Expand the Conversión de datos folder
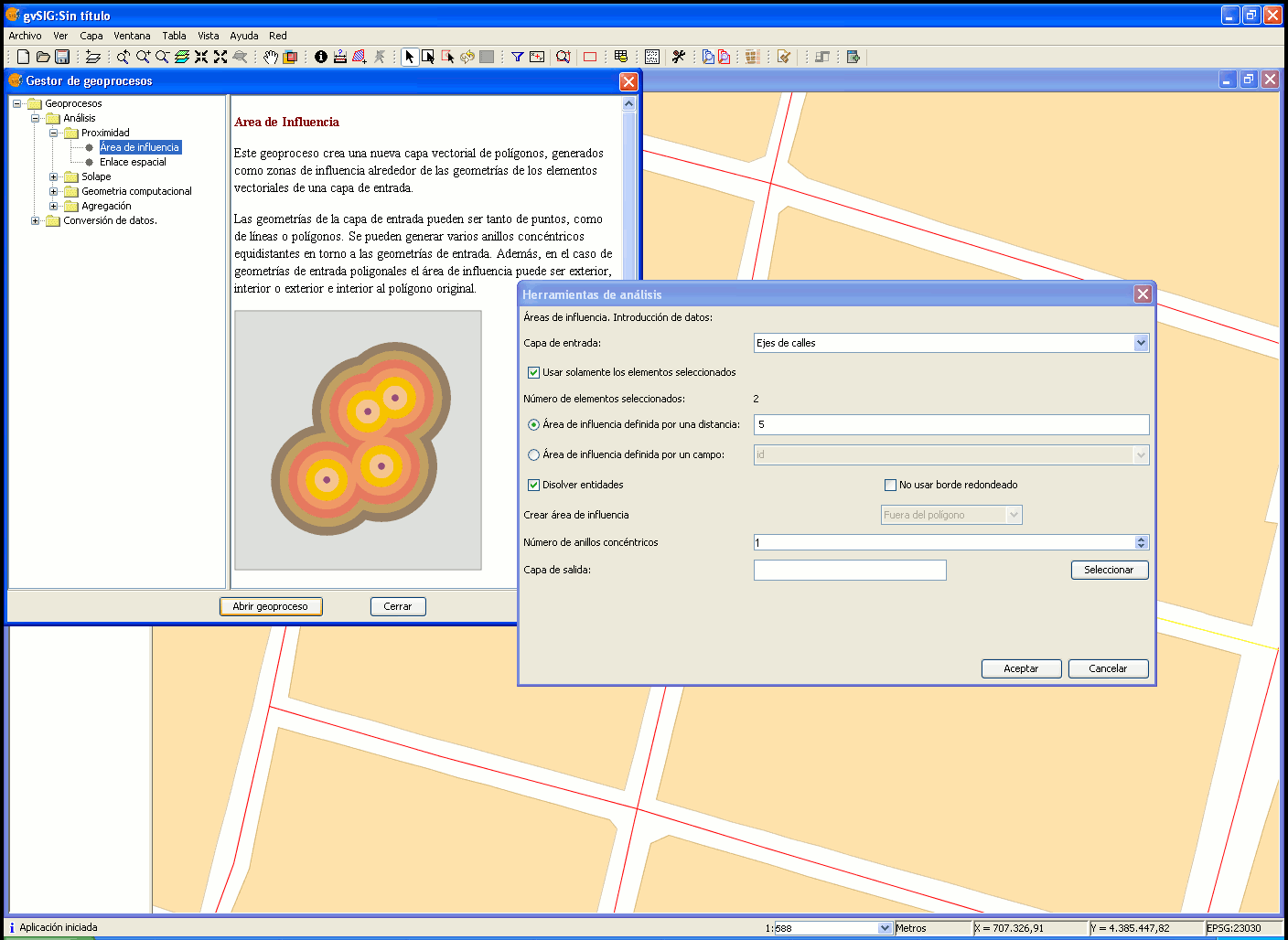The image size is (1288, 940). (35, 220)
